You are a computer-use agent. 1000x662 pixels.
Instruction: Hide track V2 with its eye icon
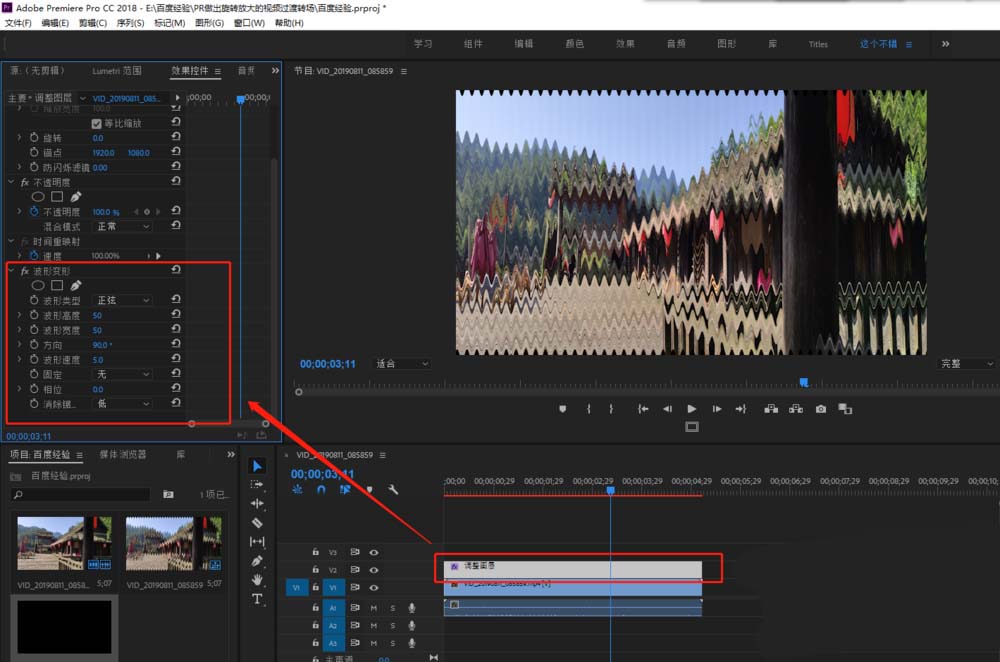click(374, 569)
